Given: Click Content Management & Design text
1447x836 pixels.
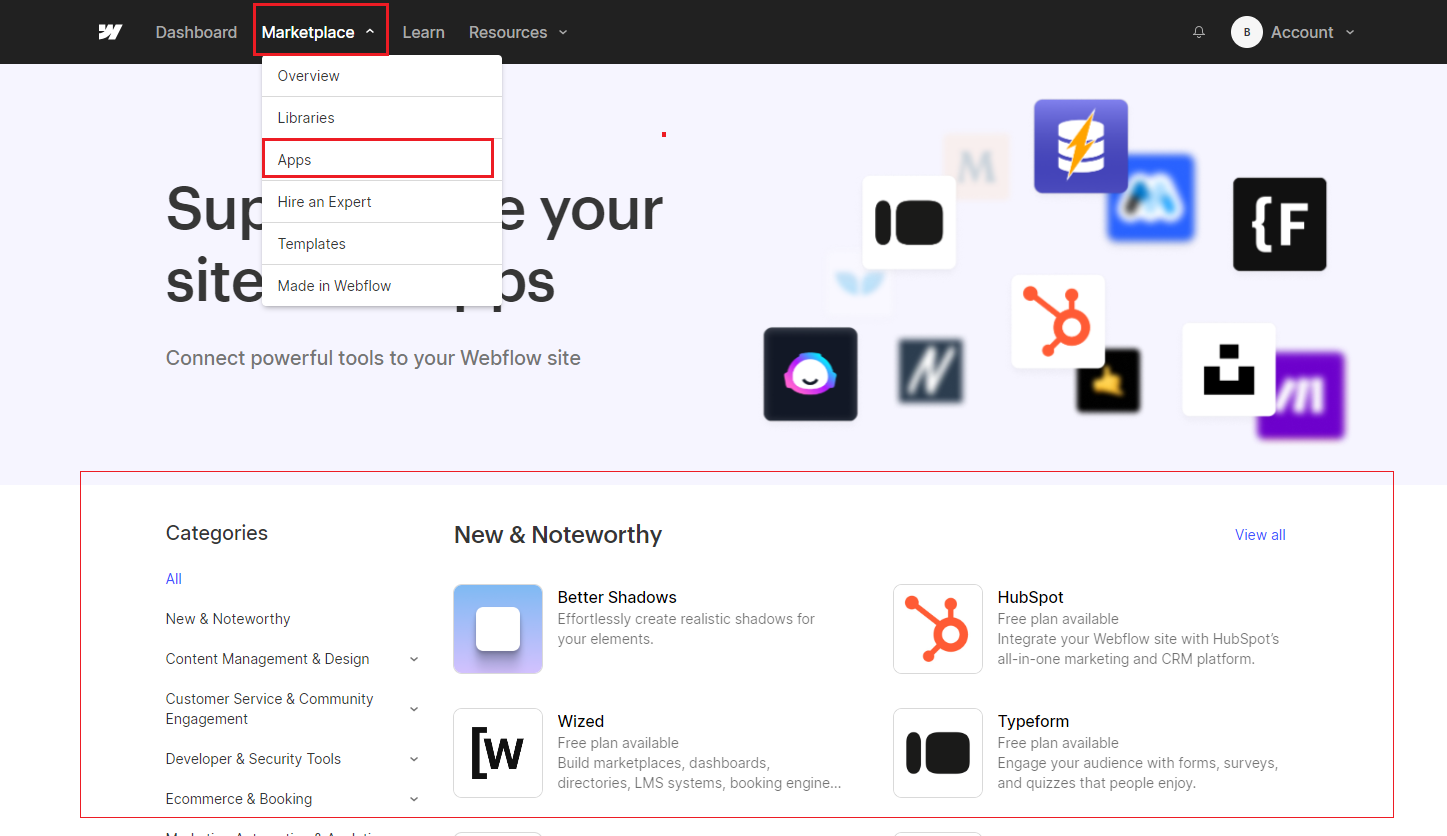Looking at the screenshot, I should tap(268, 659).
